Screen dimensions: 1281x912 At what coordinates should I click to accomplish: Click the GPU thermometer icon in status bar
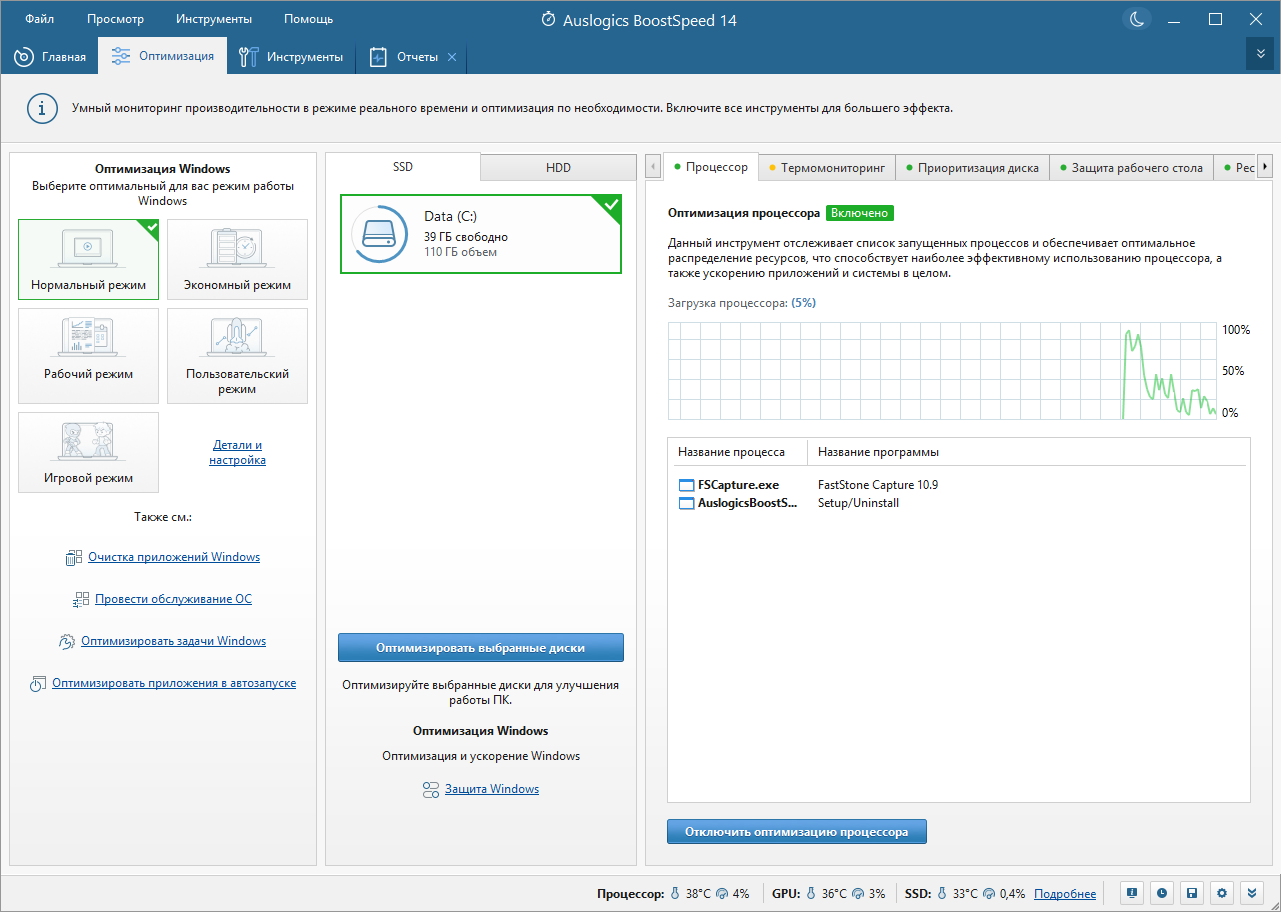(811, 894)
